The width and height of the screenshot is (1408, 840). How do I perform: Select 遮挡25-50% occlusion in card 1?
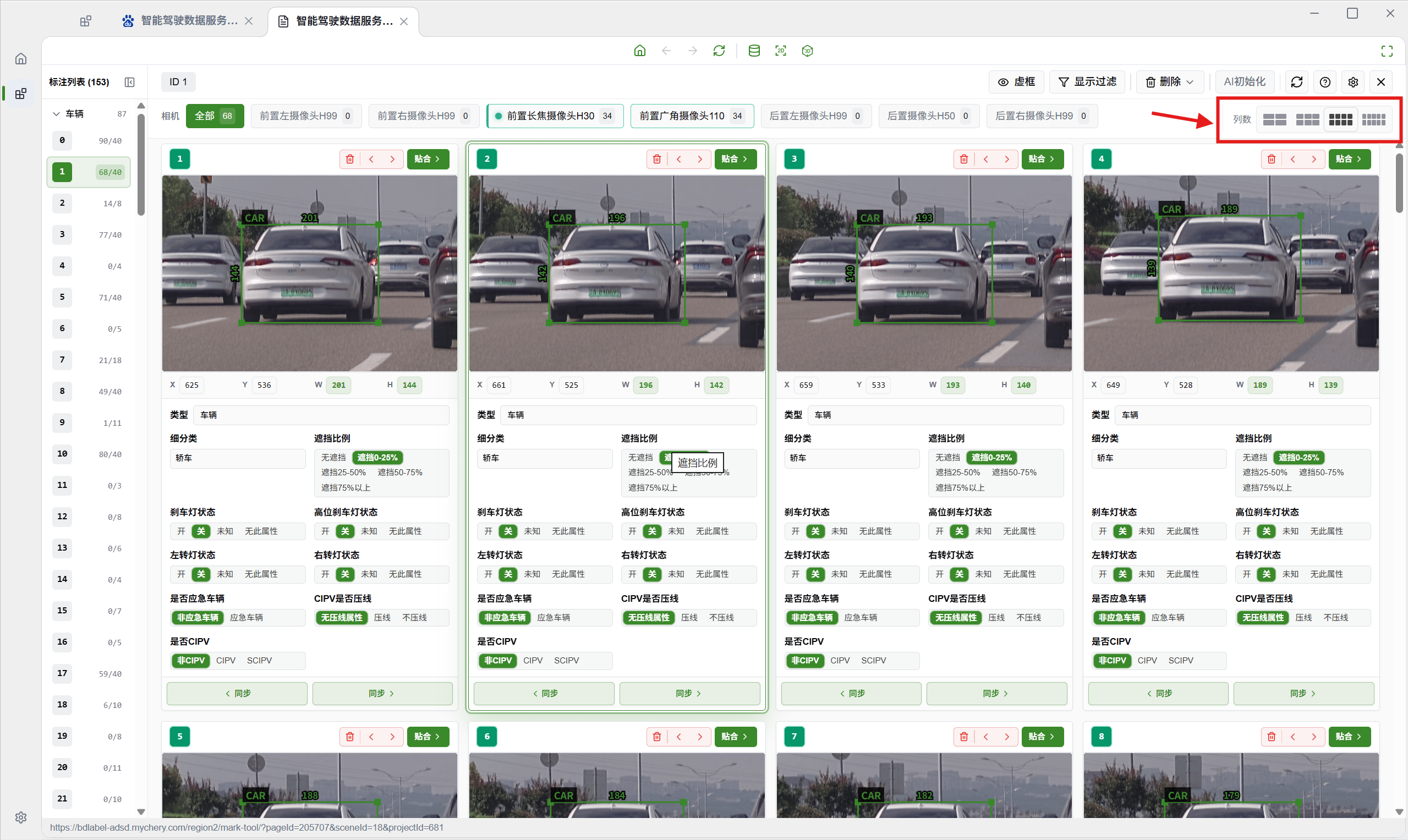tap(344, 472)
